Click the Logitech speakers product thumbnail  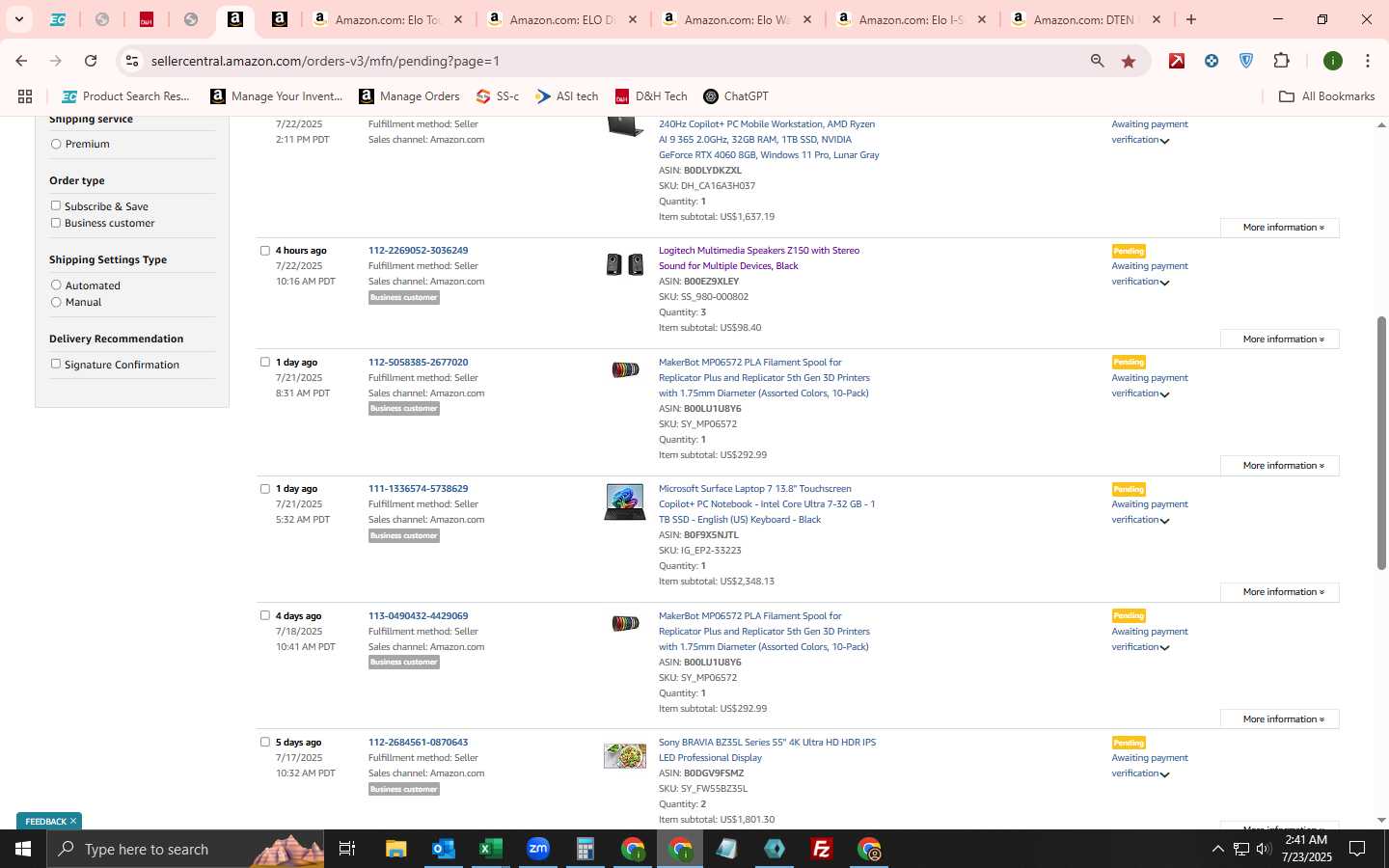click(x=624, y=263)
